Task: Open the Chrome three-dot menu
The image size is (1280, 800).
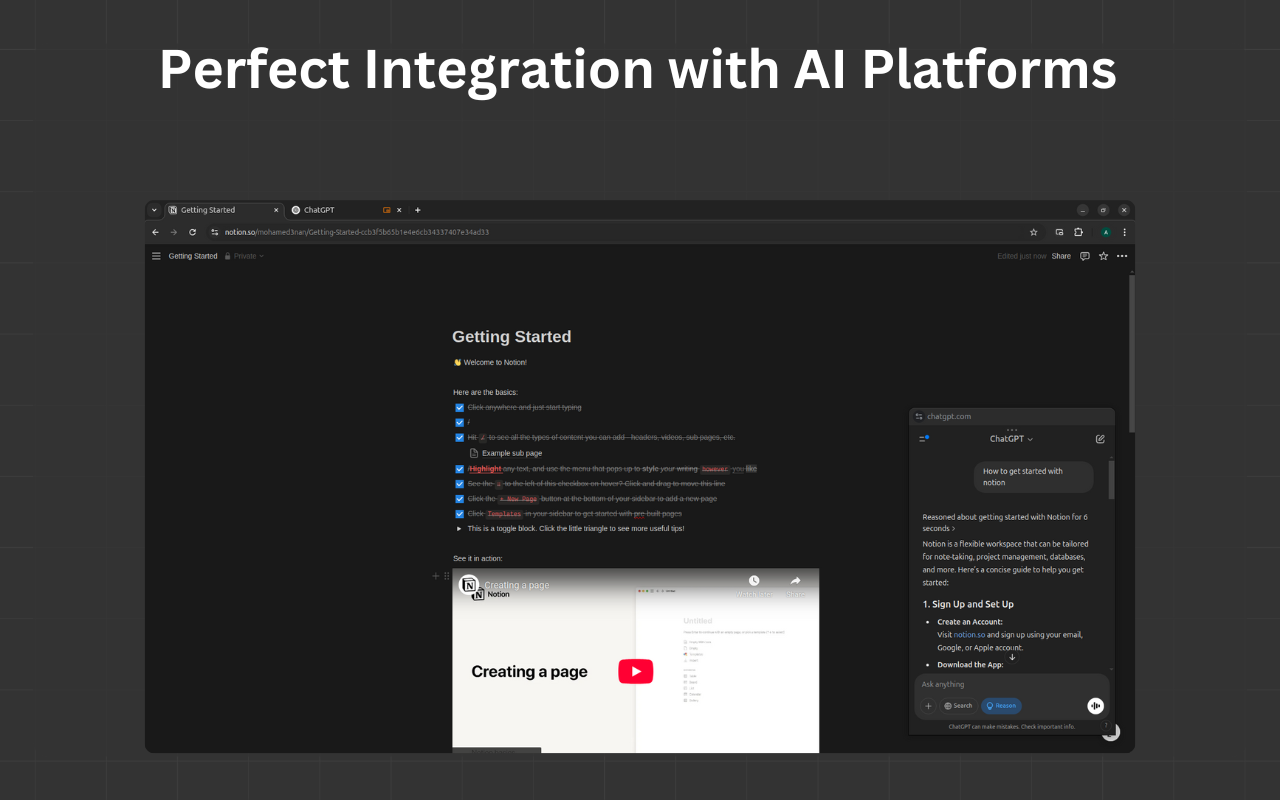Action: tap(1124, 232)
